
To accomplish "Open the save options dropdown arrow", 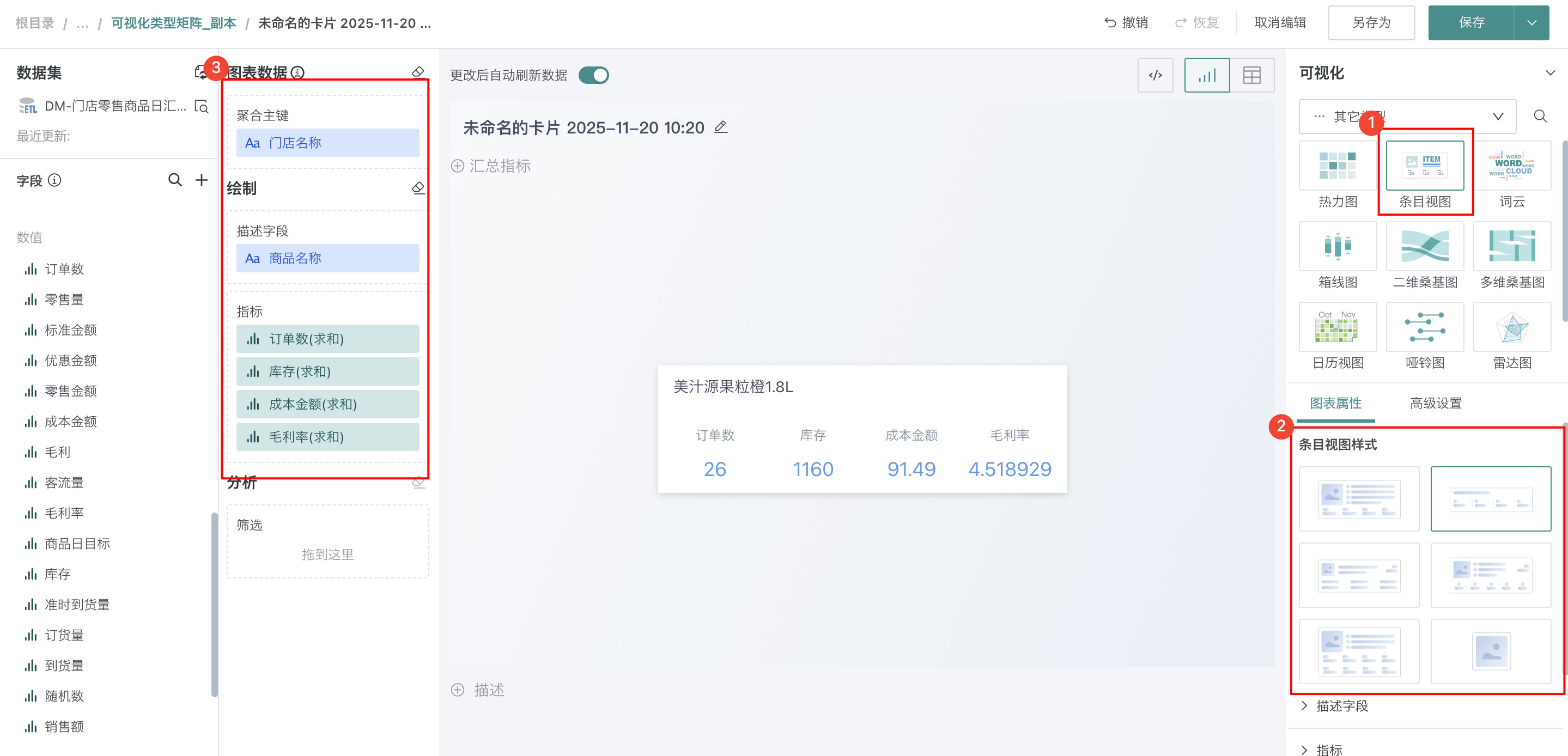I will [x=1531, y=23].
